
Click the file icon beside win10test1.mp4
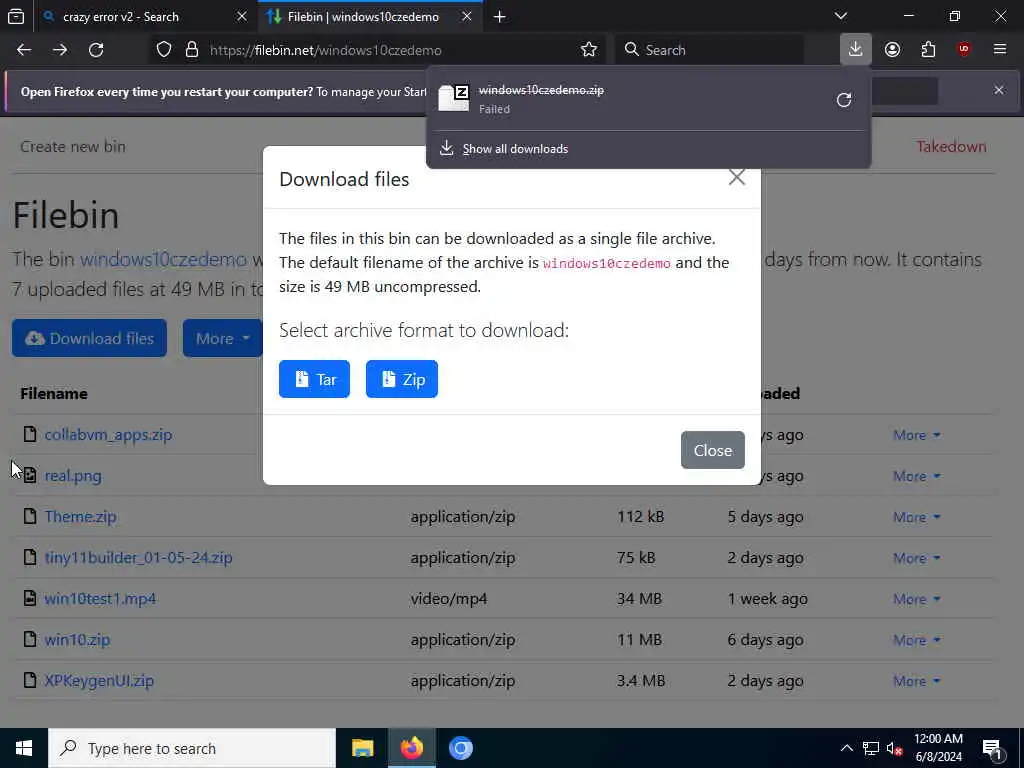point(29,598)
